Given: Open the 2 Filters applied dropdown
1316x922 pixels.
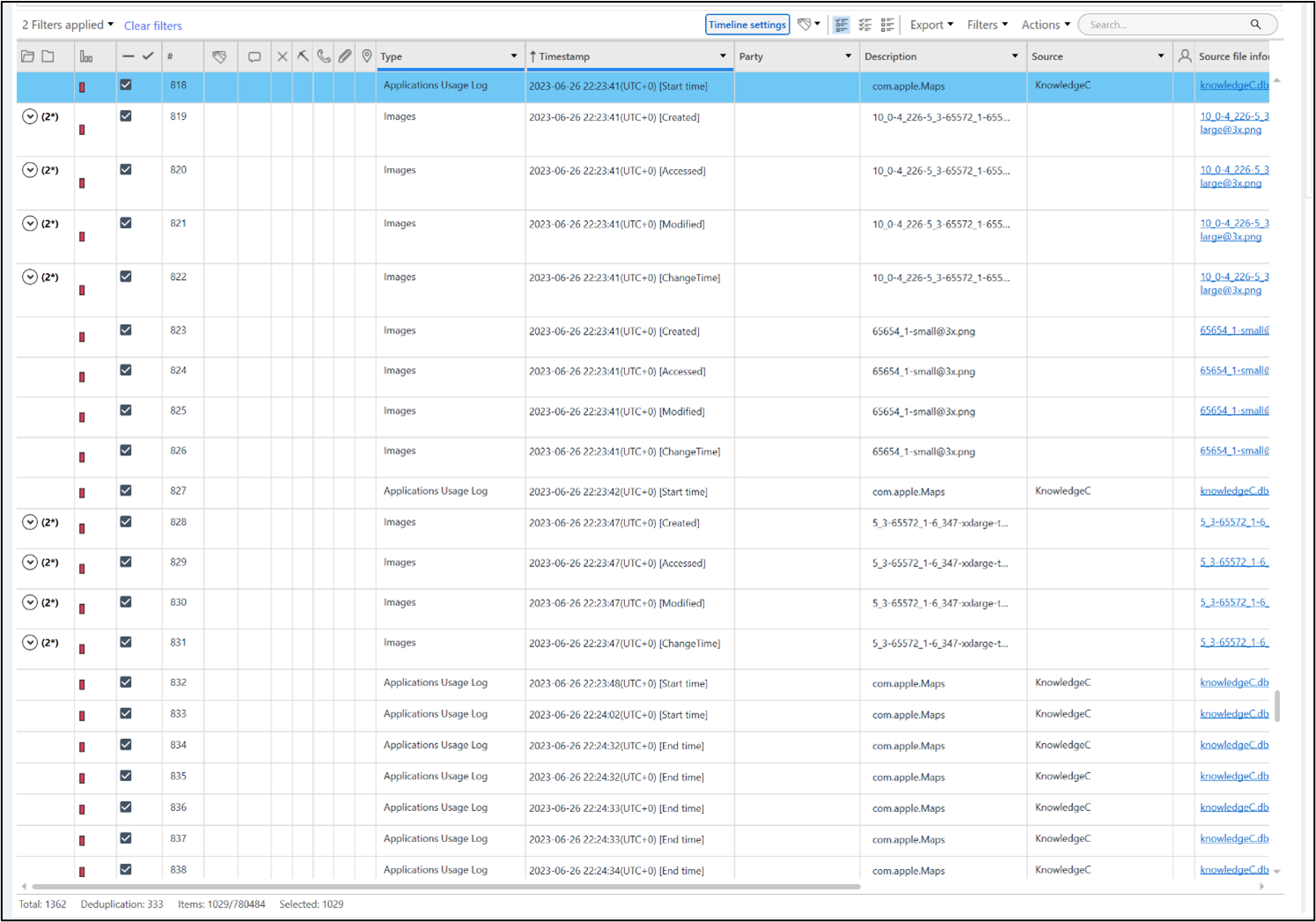Looking at the screenshot, I should pos(68,25).
